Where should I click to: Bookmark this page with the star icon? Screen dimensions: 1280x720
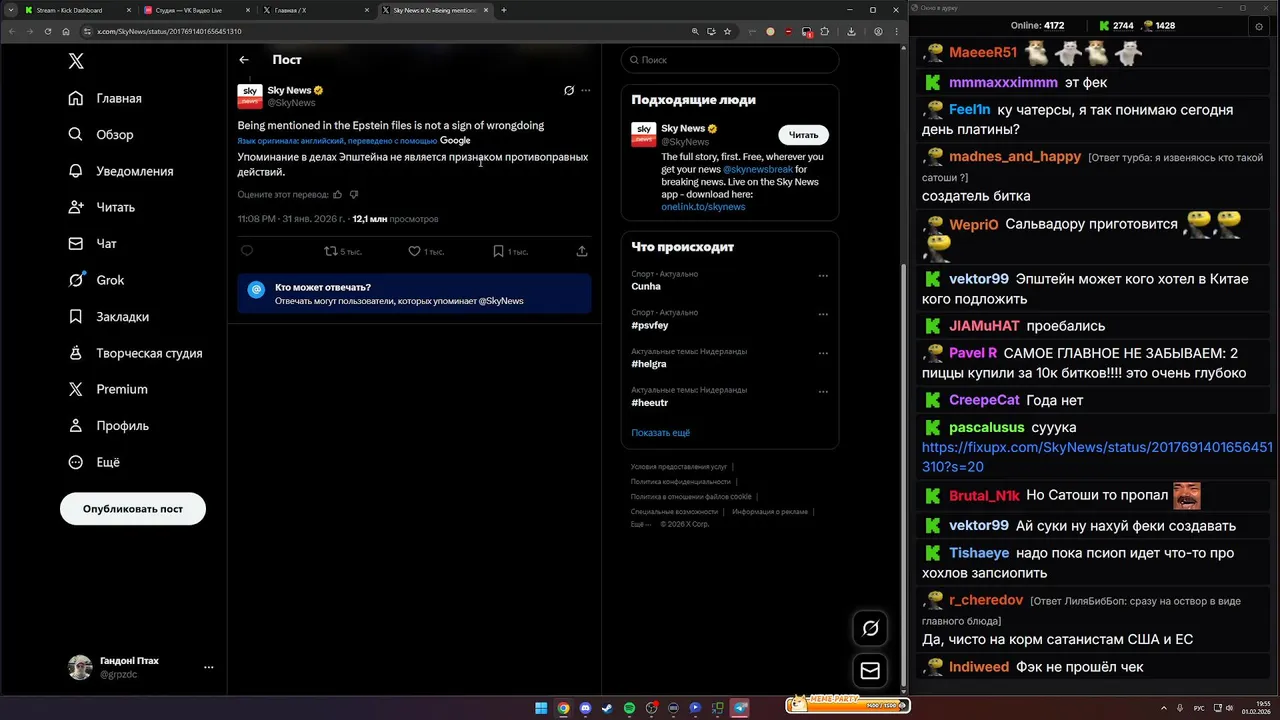[729, 31]
